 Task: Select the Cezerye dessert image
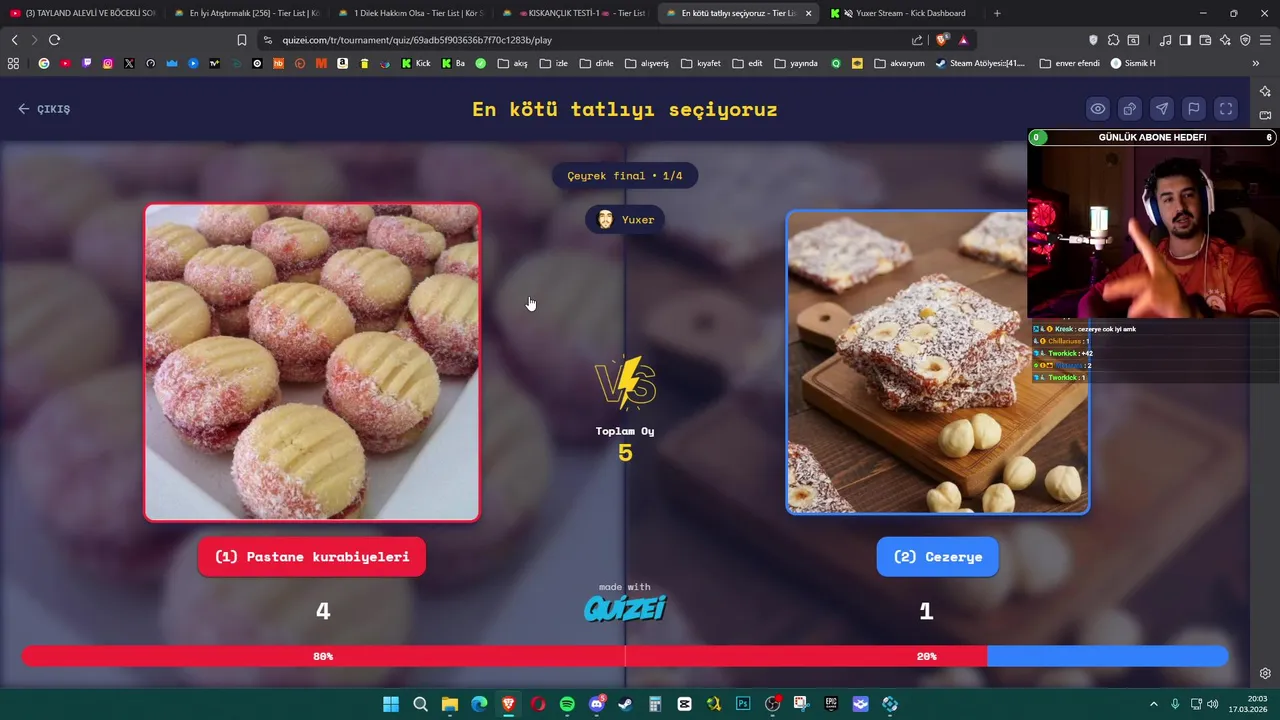click(938, 362)
